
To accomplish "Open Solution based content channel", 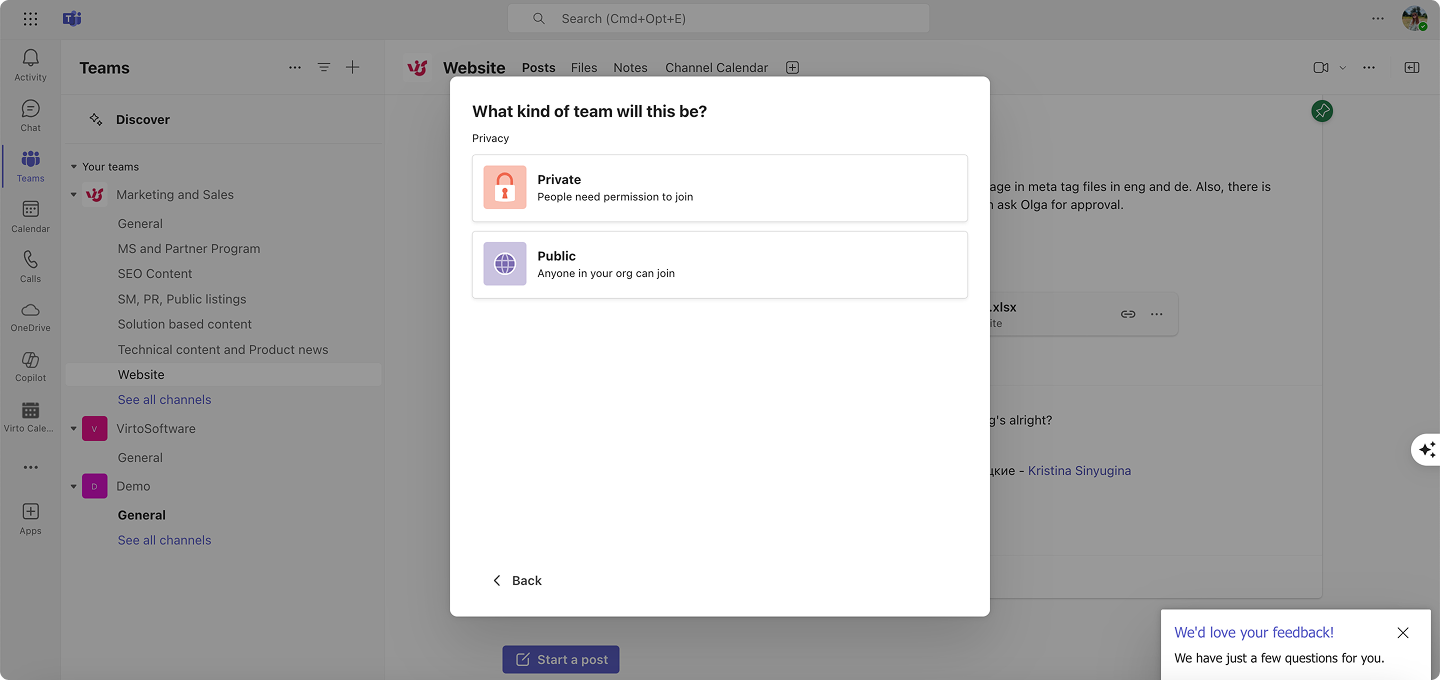I will (x=185, y=324).
